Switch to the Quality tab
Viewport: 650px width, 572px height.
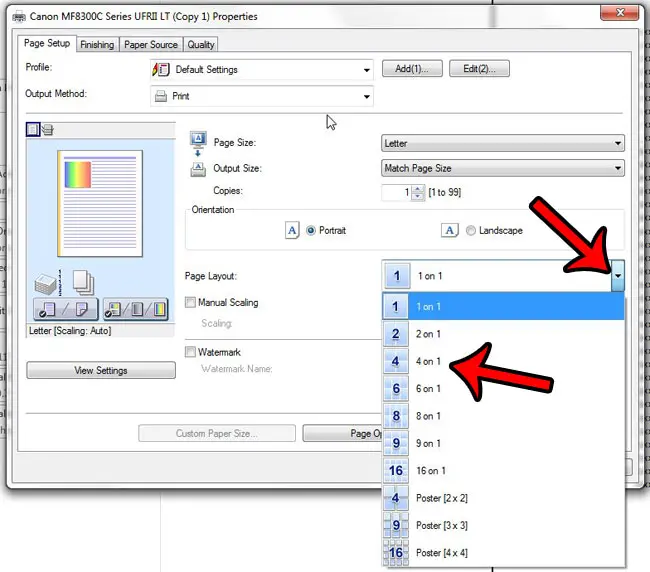tap(201, 45)
